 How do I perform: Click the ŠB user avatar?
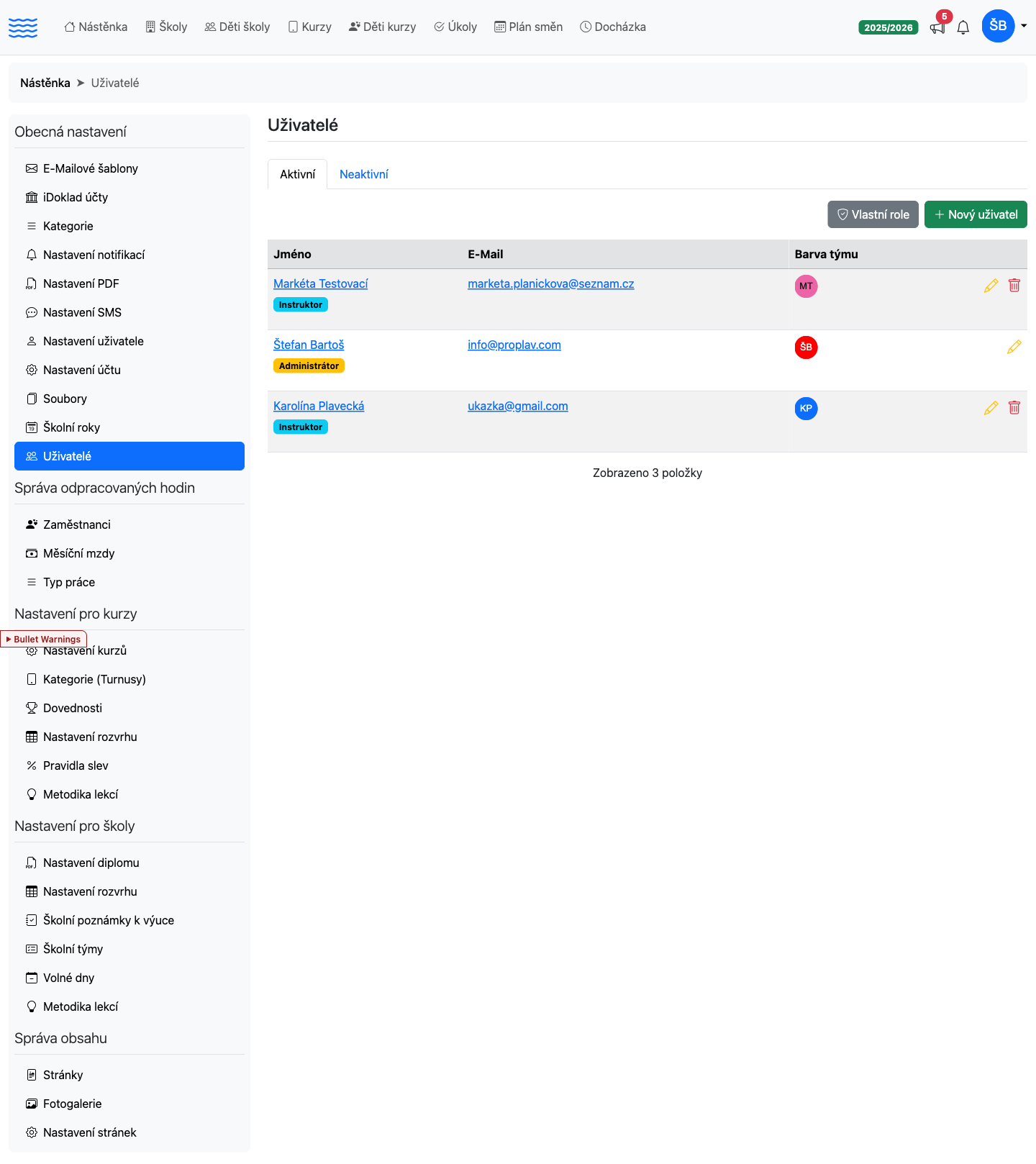[x=998, y=26]
